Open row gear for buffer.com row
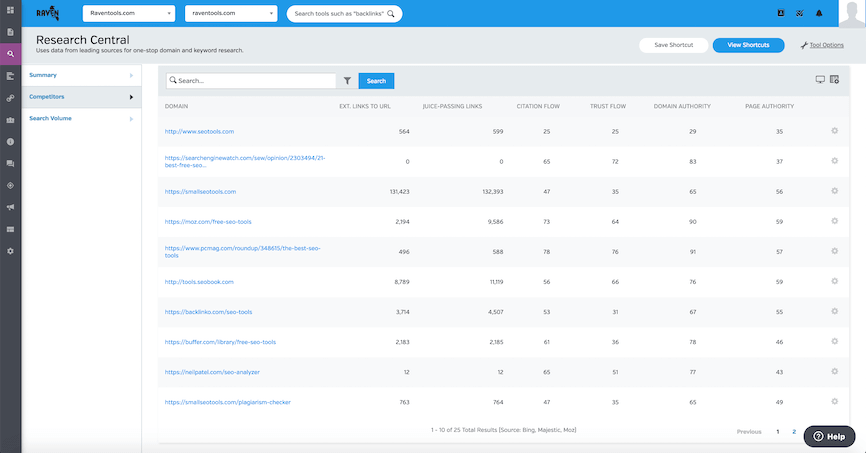This screenshot has height=453, width=866. (x=835, y=341)
